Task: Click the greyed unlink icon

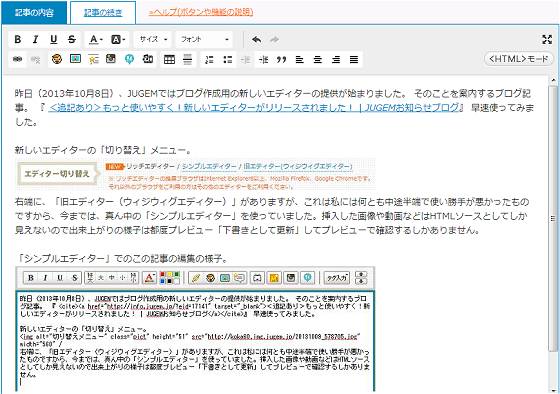Action: [35, 59]
